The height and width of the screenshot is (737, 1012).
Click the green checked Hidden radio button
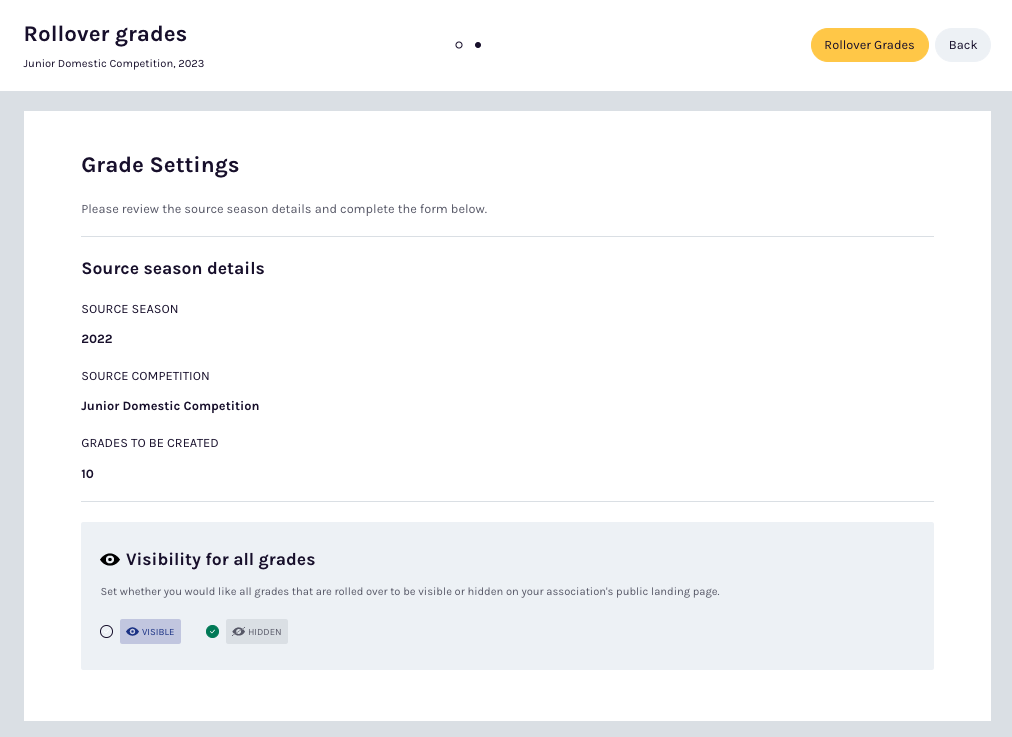click(212, 631)
